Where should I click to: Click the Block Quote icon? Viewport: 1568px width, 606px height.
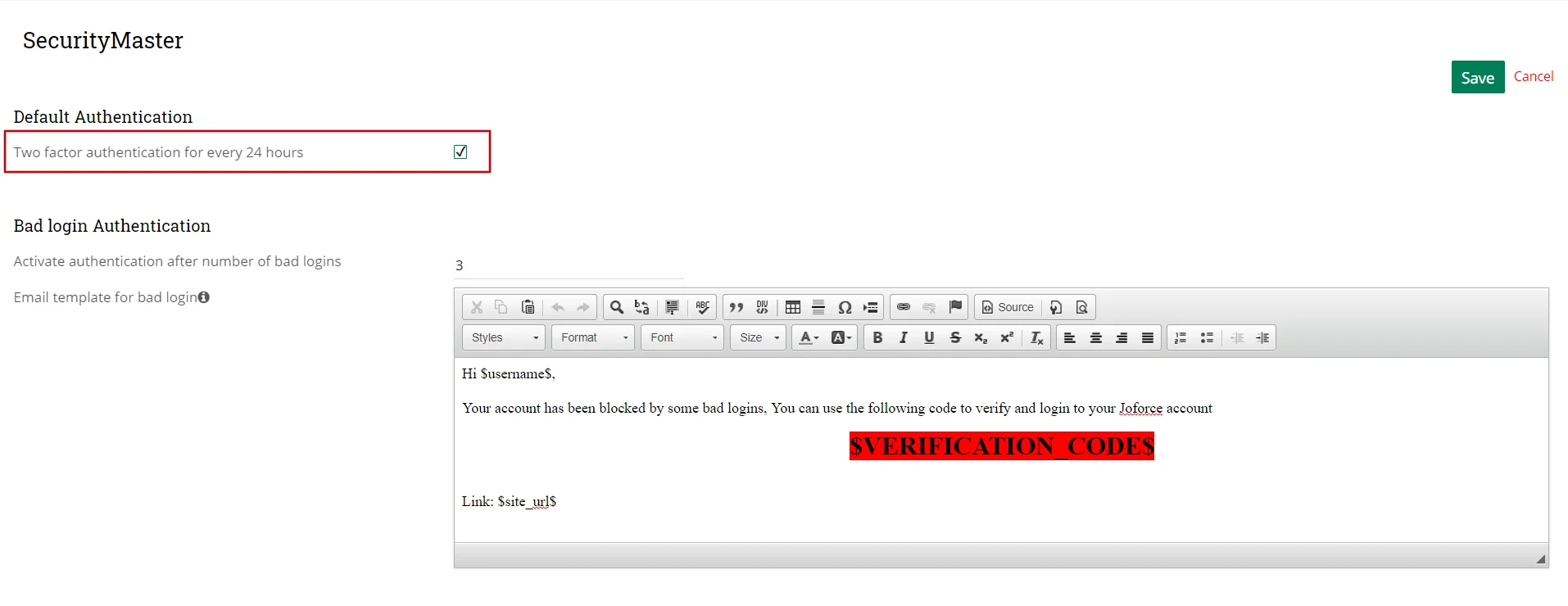pos(736,307)
